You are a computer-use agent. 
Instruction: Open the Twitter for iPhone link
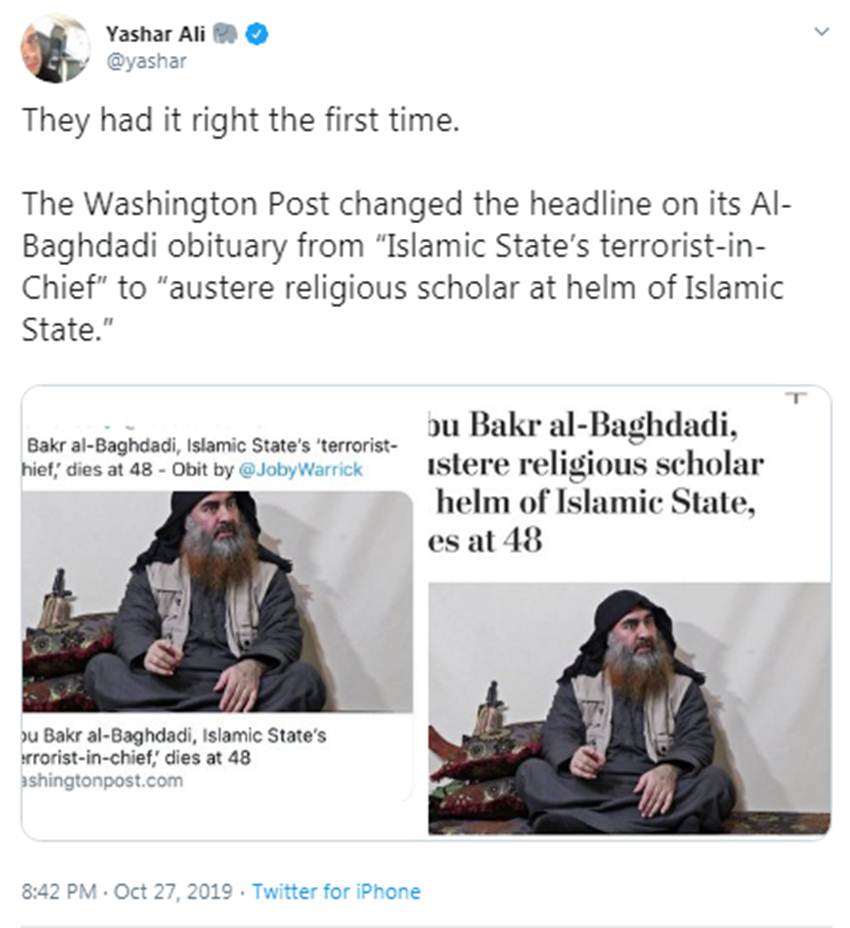(336, 891)
